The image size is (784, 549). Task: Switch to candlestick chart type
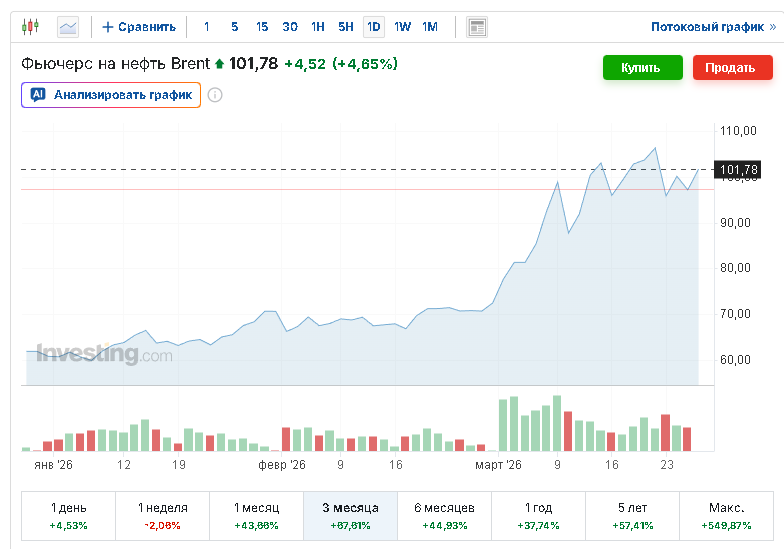click(30, 27)
